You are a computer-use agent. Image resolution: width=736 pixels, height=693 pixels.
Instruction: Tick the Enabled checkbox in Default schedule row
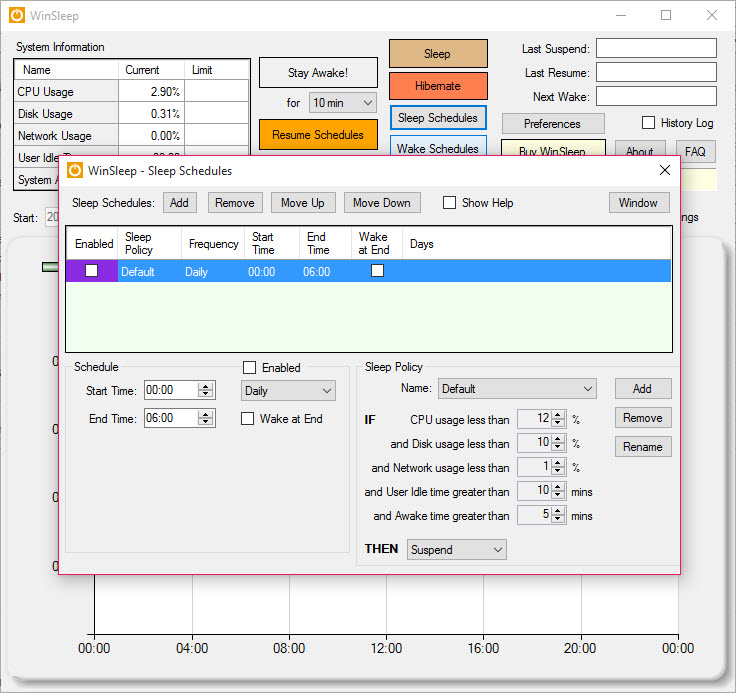click(92, 270)
